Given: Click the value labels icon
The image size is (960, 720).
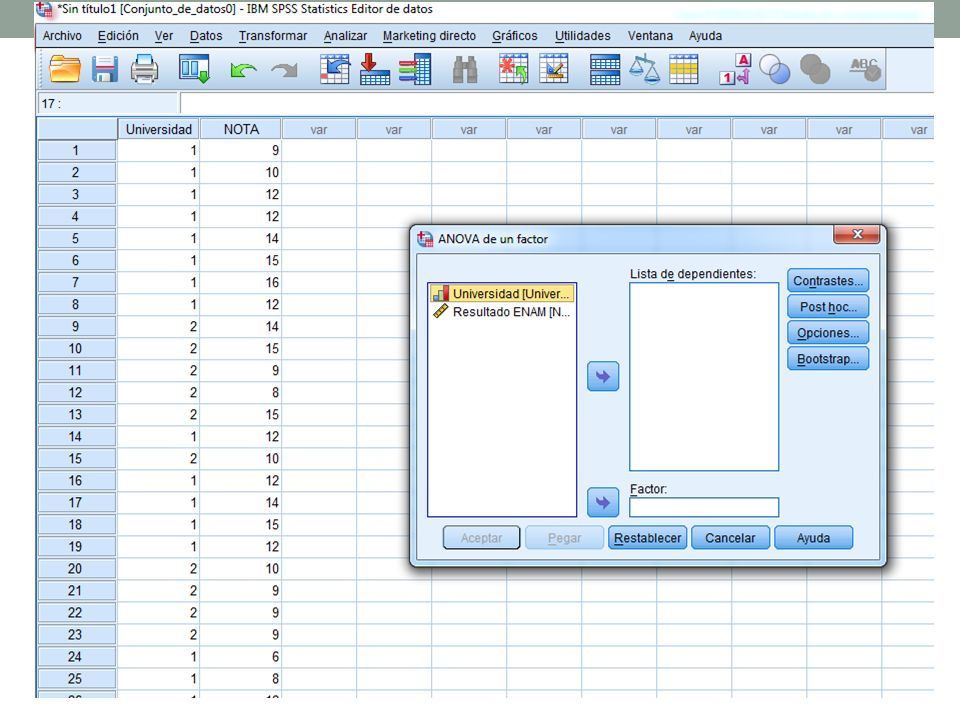Looking at the screenshot, I should 735,69.
